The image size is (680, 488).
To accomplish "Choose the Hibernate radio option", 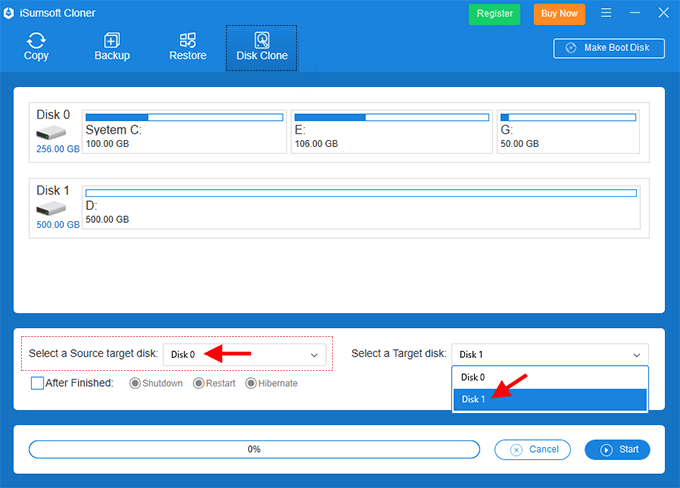I will tap(251, 383).
